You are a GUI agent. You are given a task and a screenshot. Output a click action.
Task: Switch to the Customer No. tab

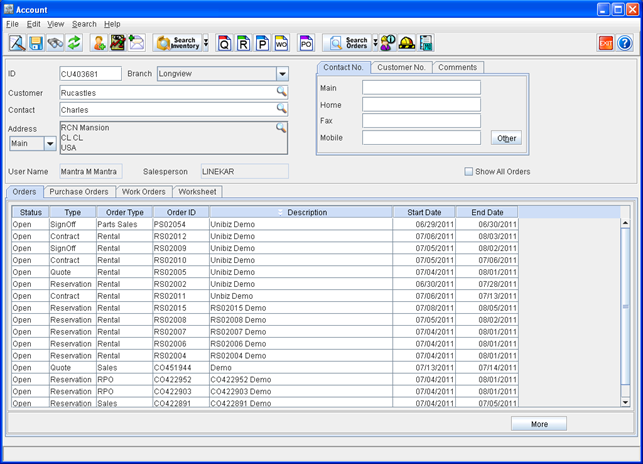pos(401,67)
